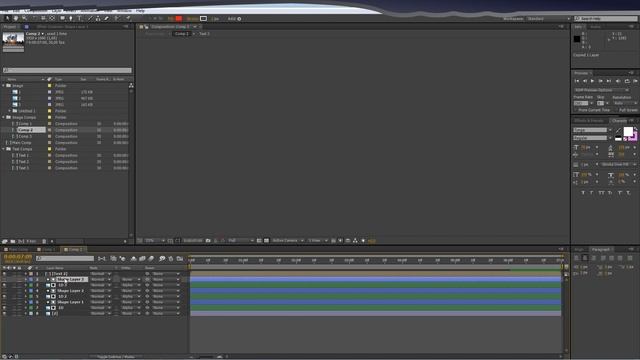Screen dimensions: 640x360
Task: Select the Hand tool
Action: [16, 18]
